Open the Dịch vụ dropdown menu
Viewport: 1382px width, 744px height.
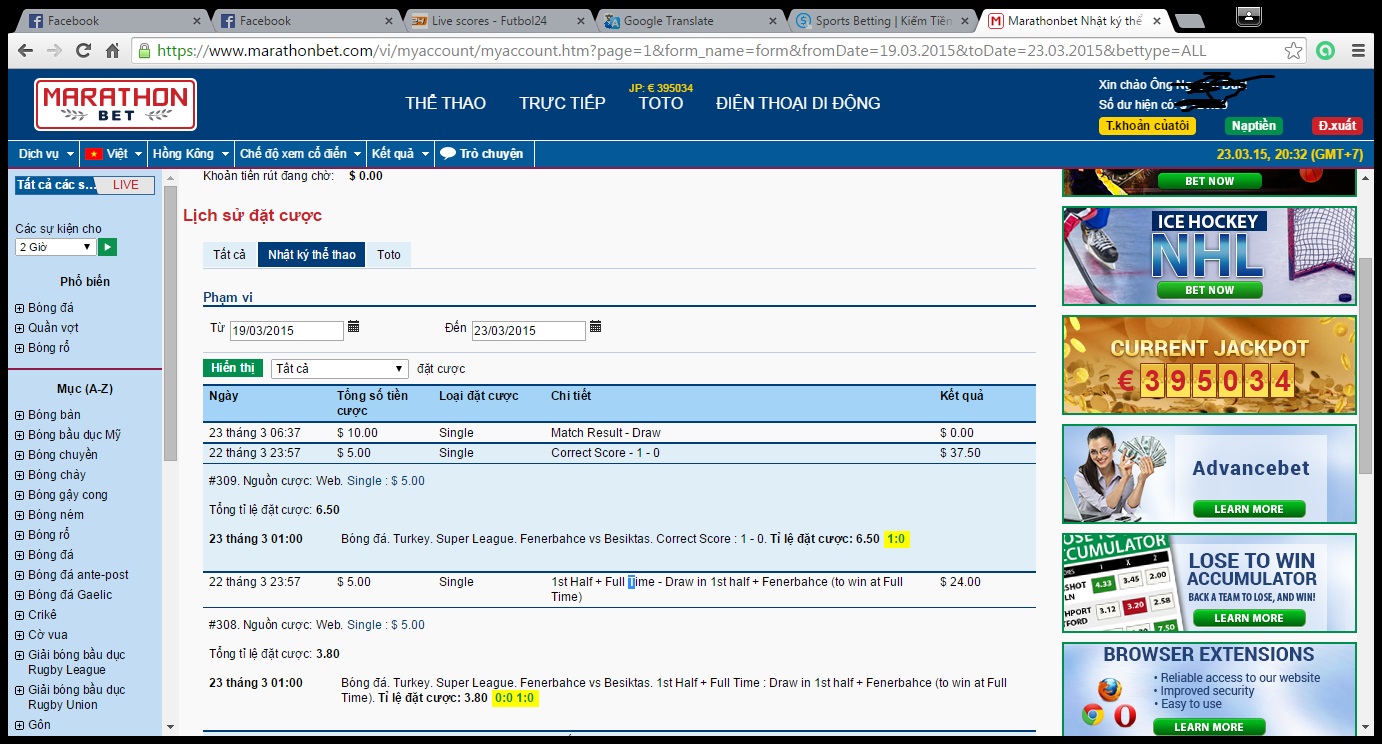(x=46, y=154)
